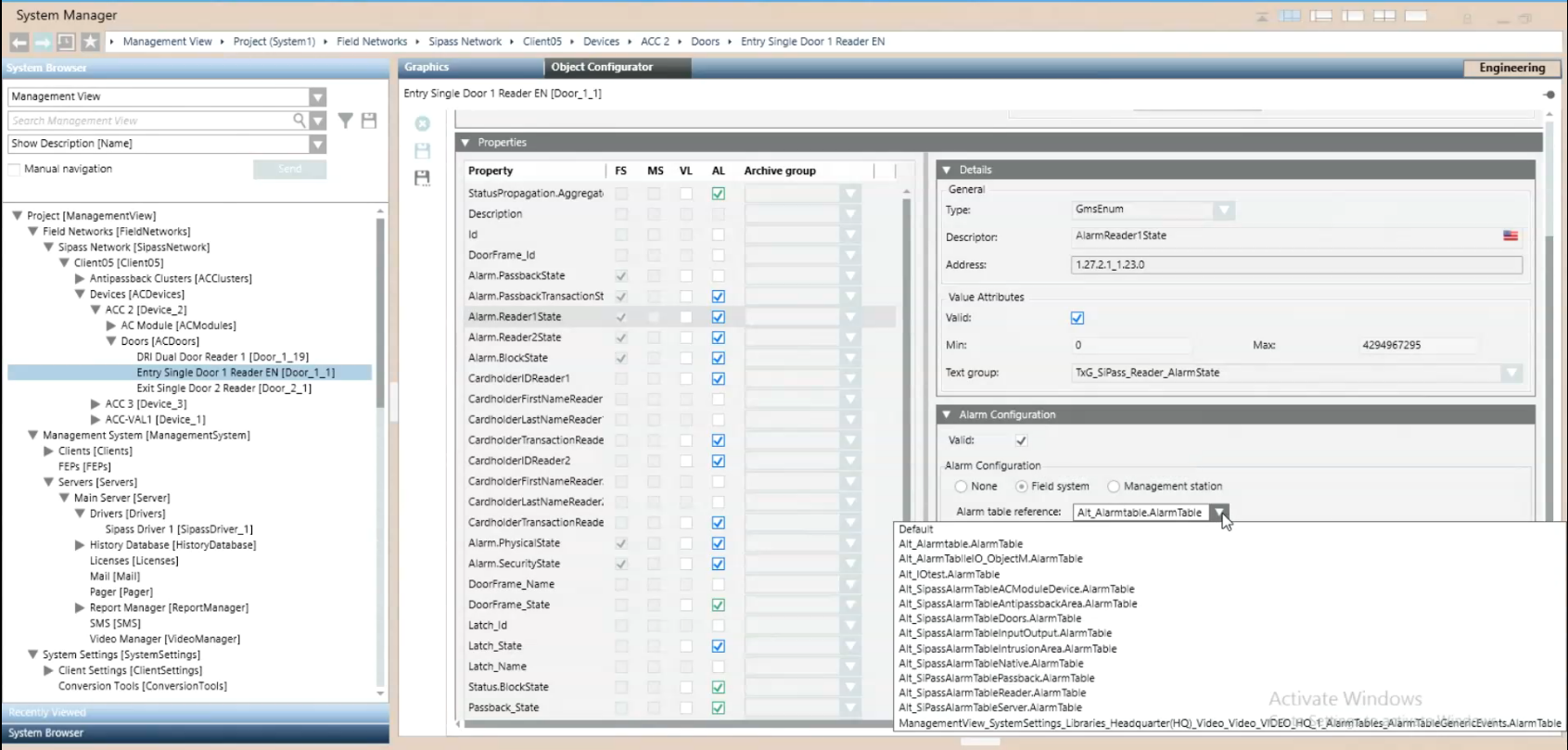1568x750 pixels.
Task: Click the save icon beside the search filter
Action: [369, 121]
